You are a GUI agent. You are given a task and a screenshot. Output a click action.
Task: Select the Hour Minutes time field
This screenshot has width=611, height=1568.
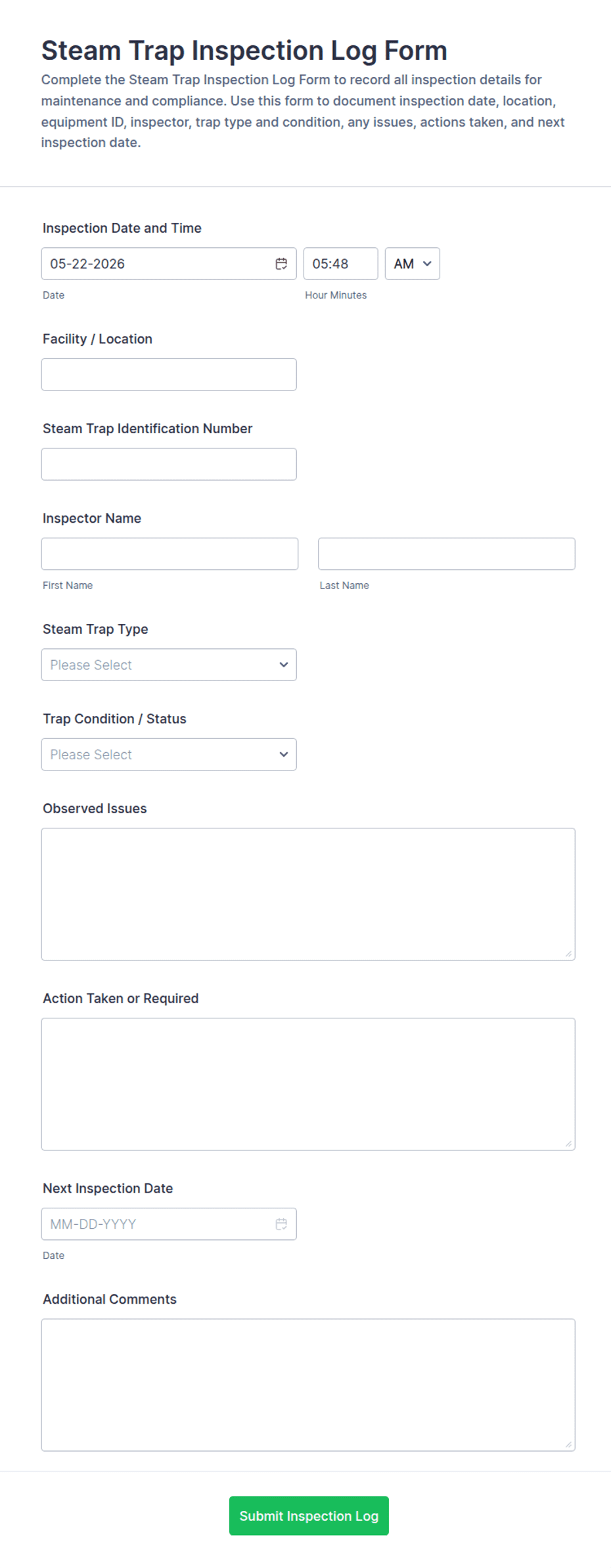(340, 264)
